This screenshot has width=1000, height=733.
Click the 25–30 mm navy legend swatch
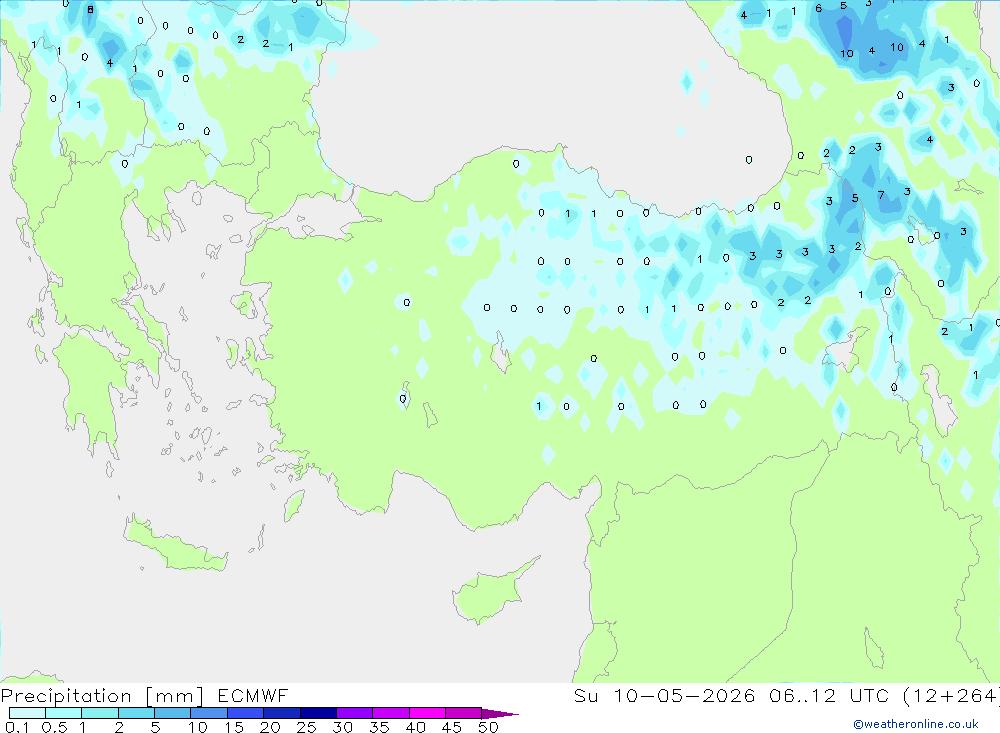pos(318,713)
